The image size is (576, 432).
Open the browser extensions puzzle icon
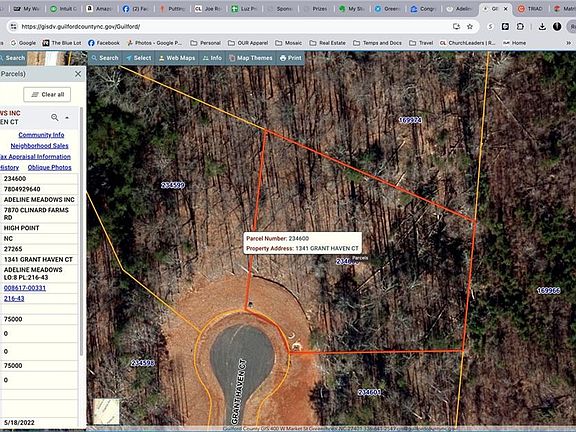coord(520,26)
